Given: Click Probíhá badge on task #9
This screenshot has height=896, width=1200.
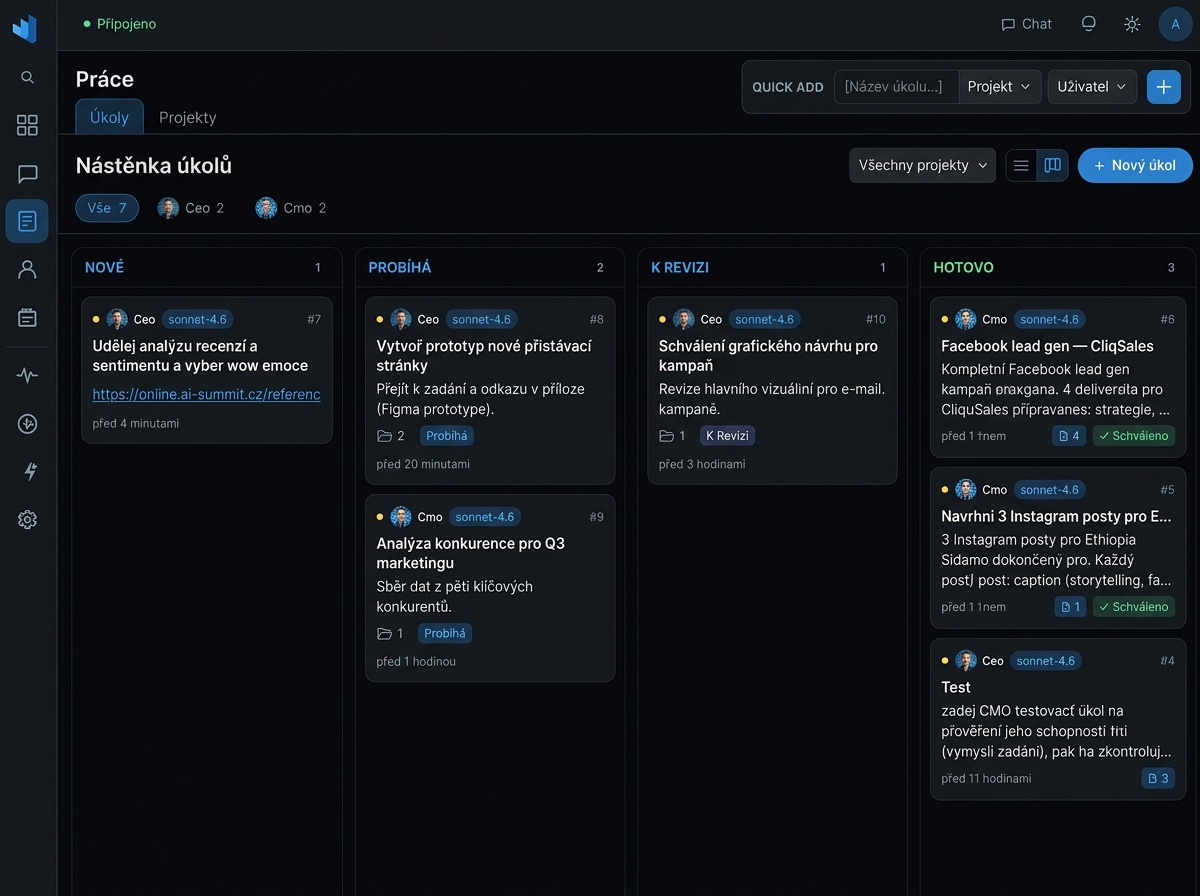Looking at the screenshot, I should tap(445, 634).
